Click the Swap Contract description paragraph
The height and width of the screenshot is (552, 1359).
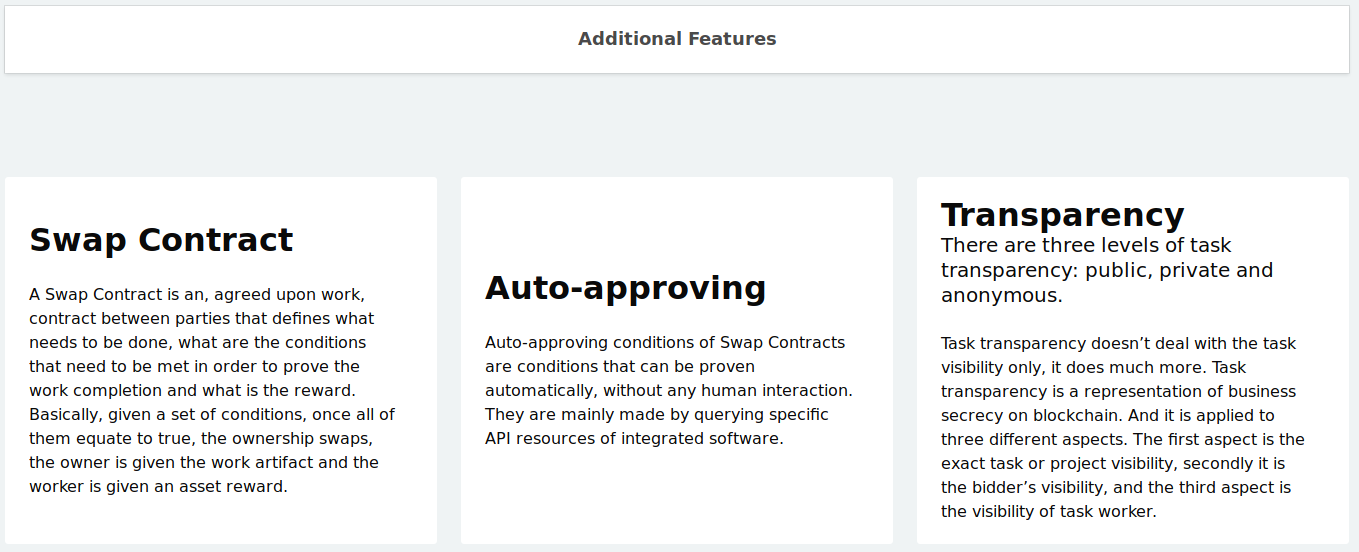click(212, 391)
